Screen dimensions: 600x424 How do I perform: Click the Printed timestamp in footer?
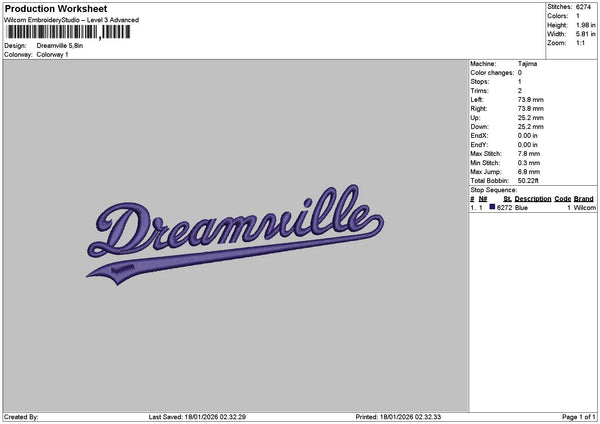398,417
